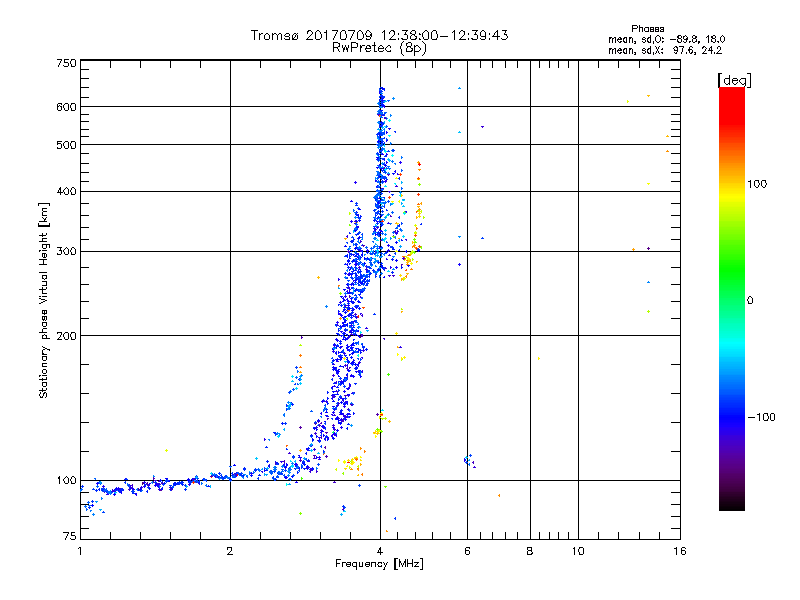Viewport: 800px width, 600px height.
Task: Click the 'Phases' heading text
Action: 647,29
